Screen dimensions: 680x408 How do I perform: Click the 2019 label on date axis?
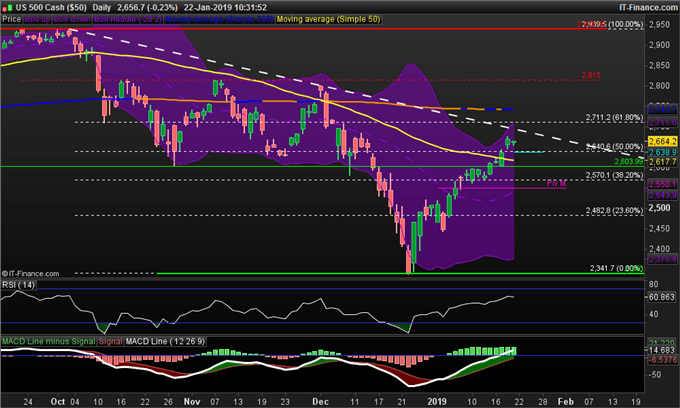437,401
